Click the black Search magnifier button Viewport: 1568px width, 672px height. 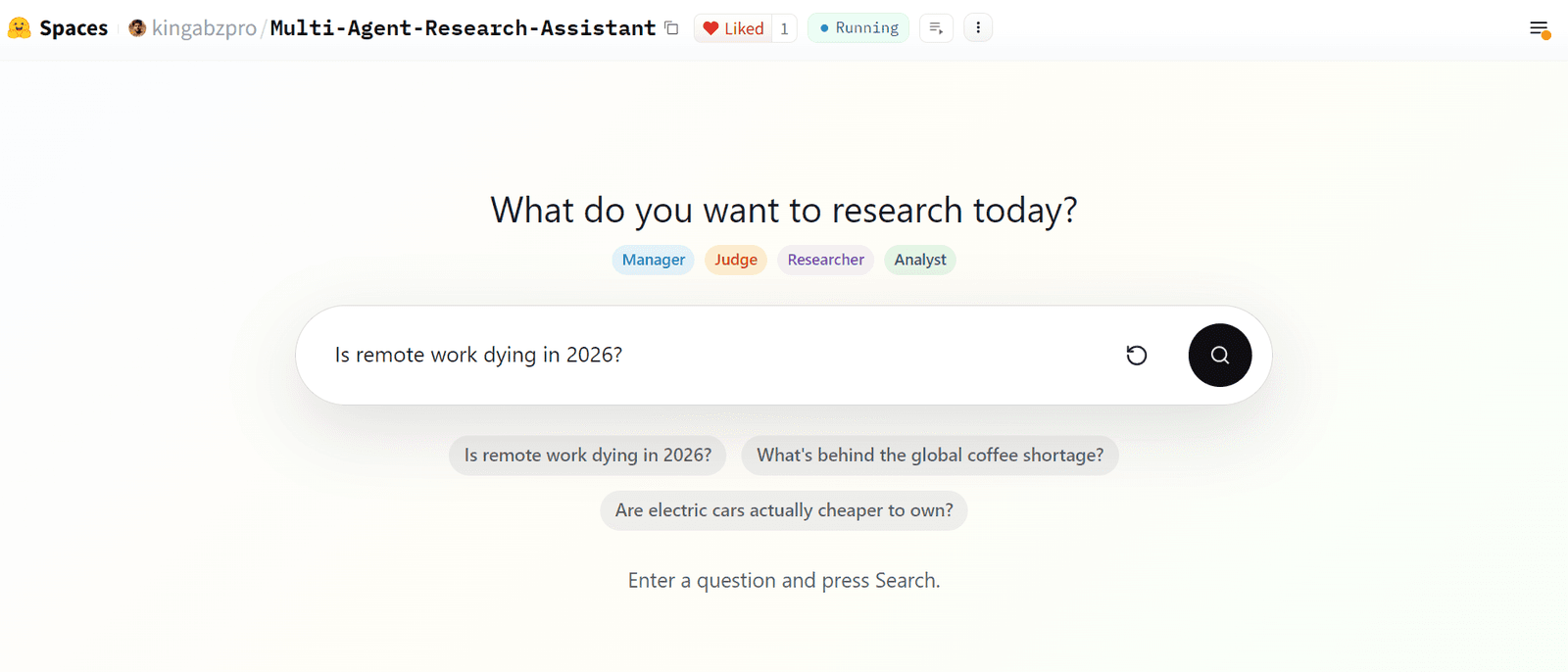(x=1220, y=356)
